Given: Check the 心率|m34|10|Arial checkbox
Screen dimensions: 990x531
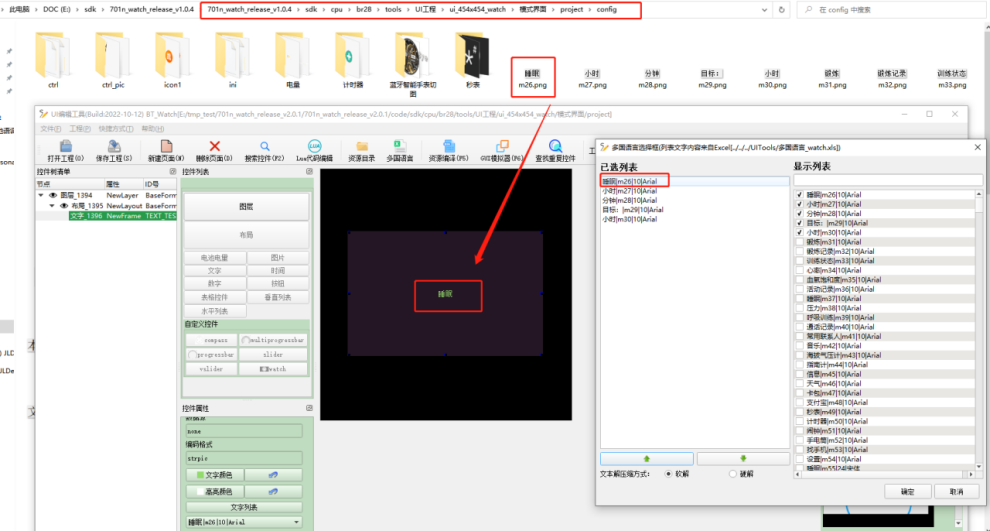Looking at the screenshot, I should (x=799, y=270).
